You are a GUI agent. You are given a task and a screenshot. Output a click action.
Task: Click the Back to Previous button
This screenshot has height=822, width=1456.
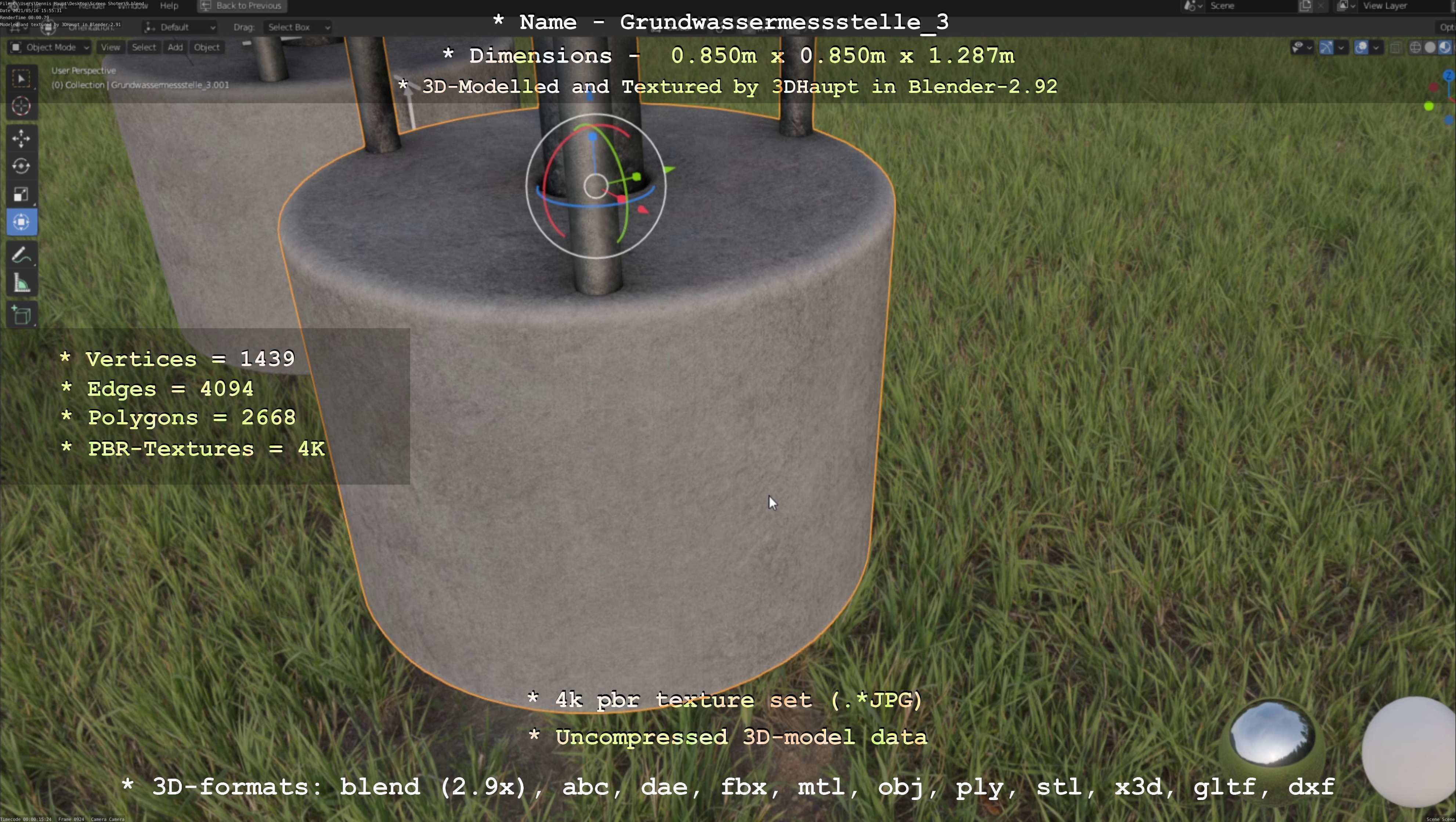point(242,6)
